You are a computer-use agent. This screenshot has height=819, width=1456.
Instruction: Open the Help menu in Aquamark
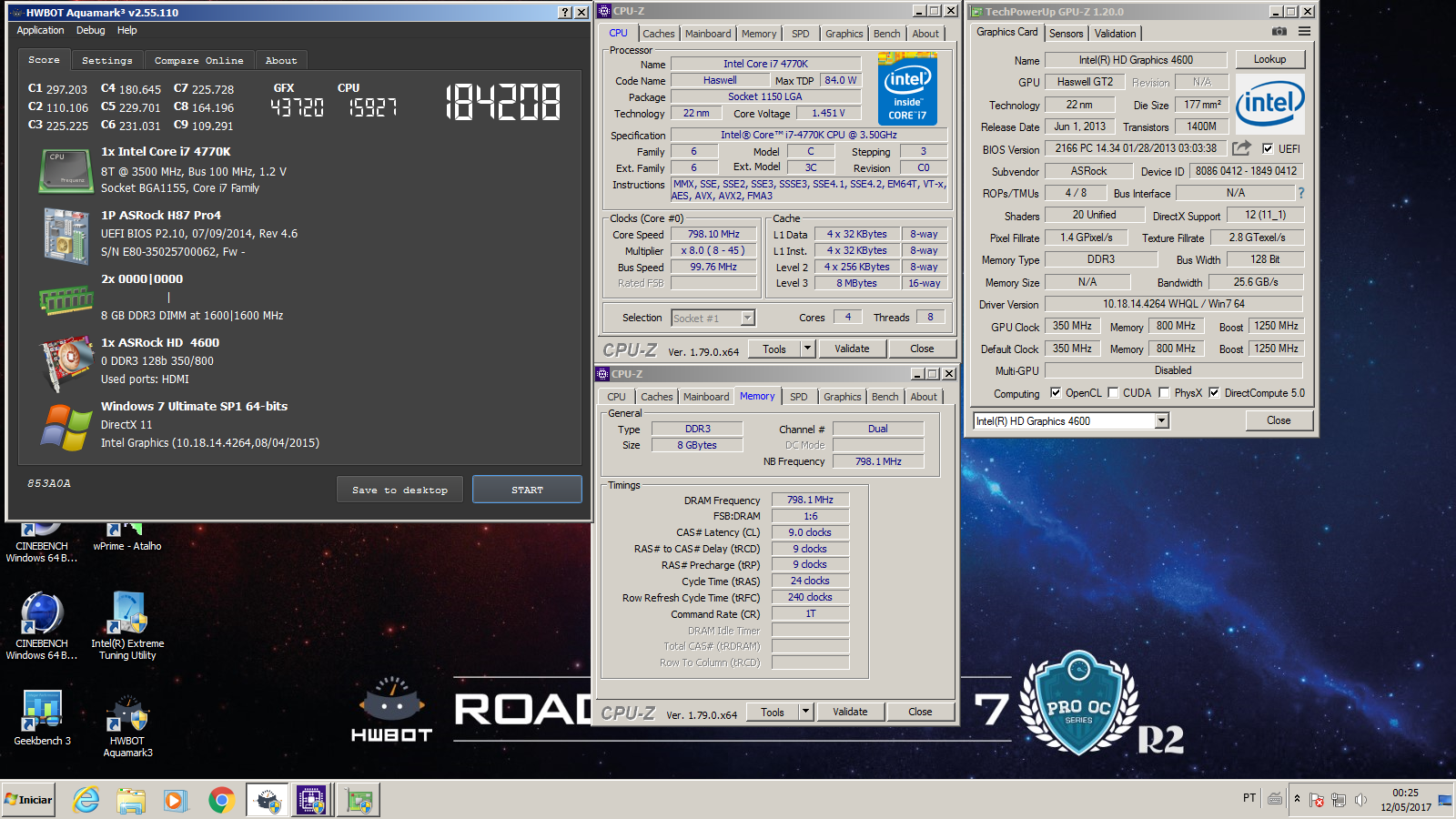[126, 30]
